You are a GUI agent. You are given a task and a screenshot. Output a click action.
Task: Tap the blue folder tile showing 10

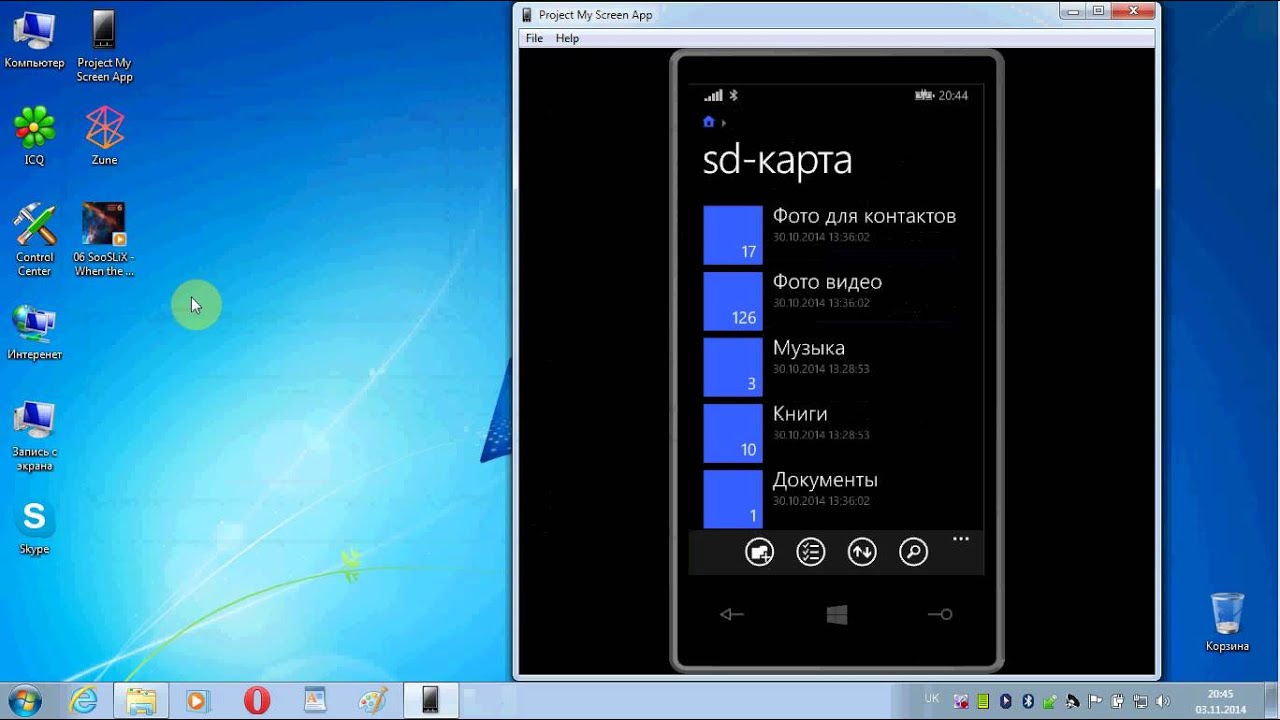point(733,433)
